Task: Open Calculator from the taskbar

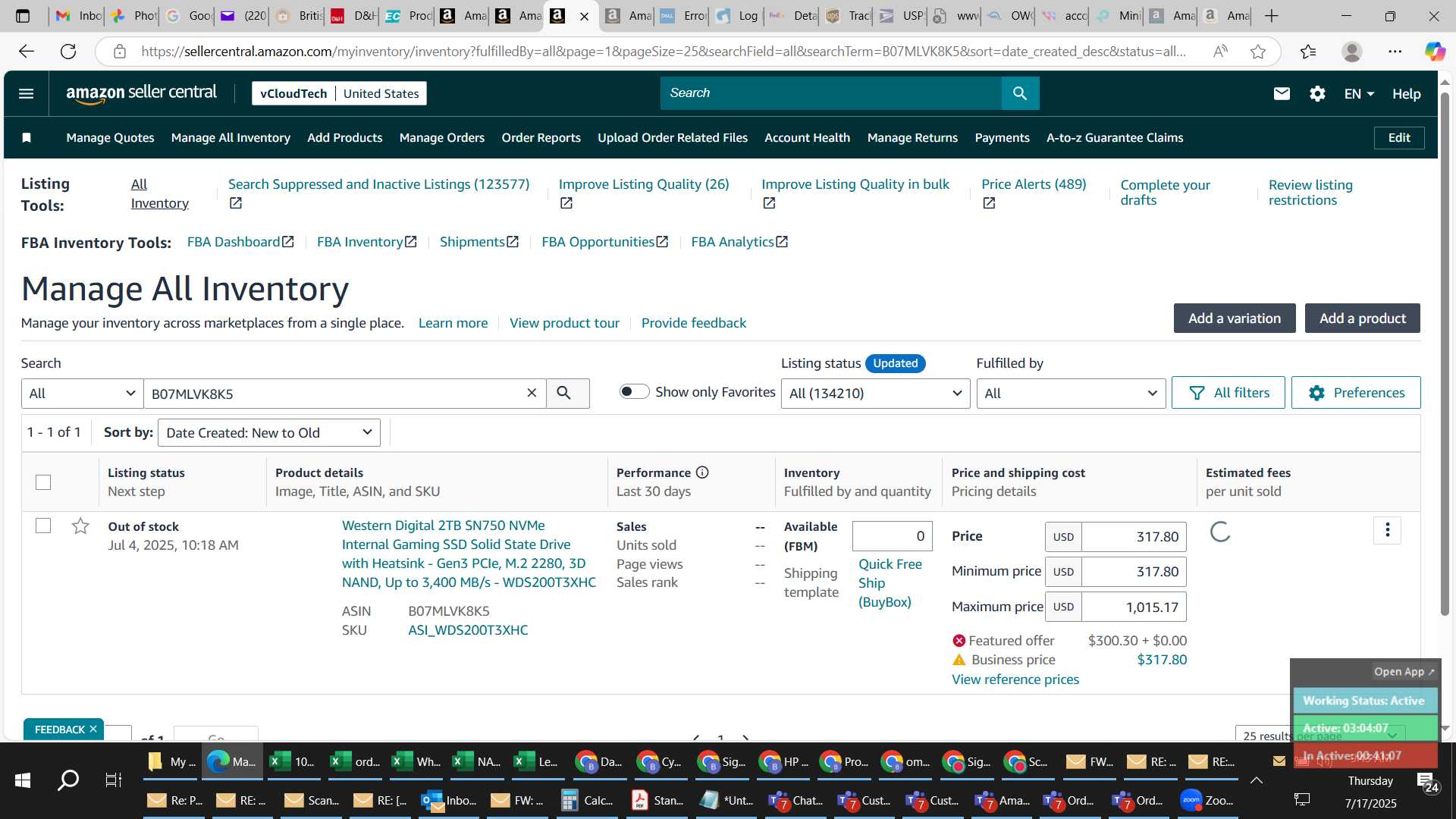Action: pos(588,800)
